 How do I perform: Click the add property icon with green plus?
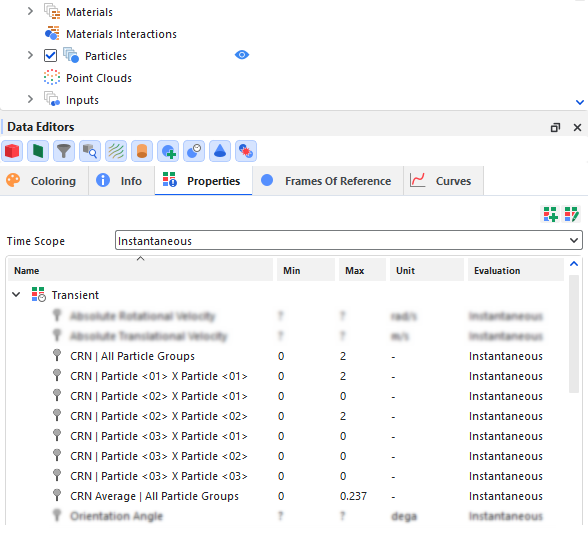550,214
